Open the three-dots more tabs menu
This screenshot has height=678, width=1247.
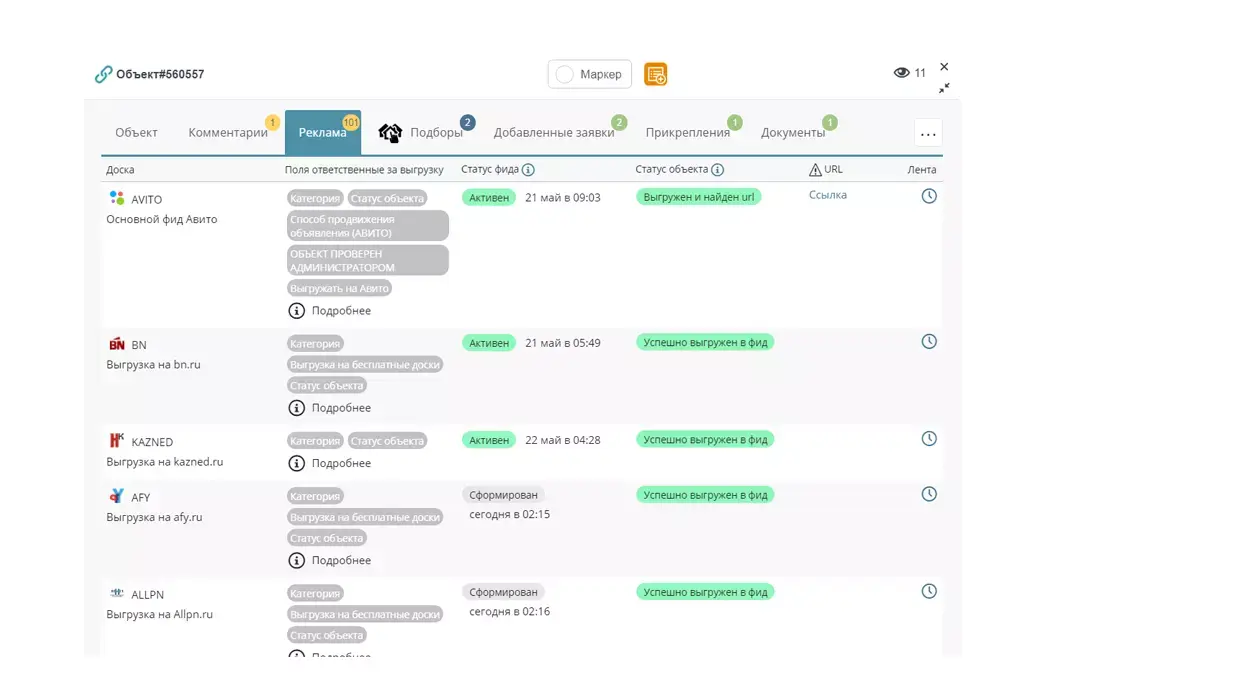[928, 133]
